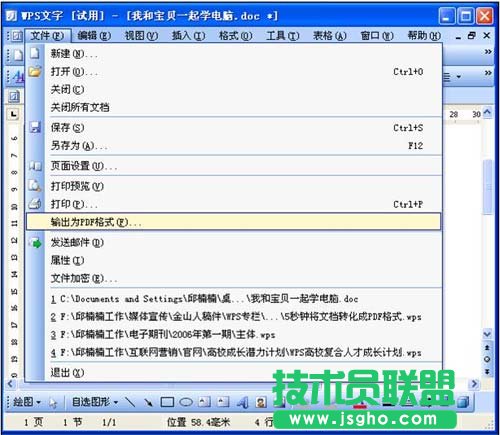Choose 打开(O)... menu entry
This screenshot has height=435, width=500.
[233, 72]
